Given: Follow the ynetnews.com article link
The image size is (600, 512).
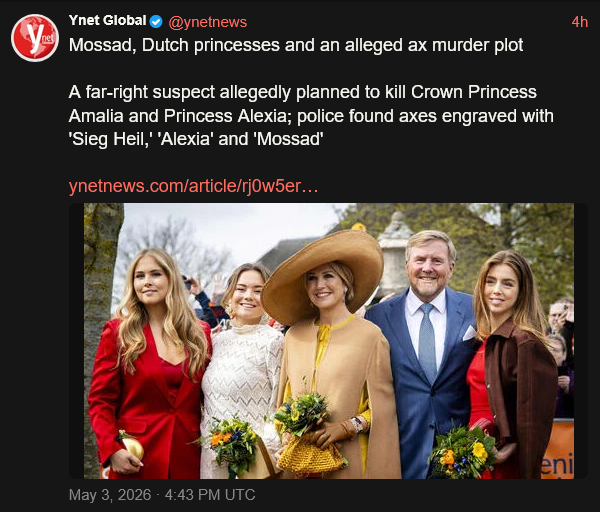Looking at the screenshot, I should point(193,186).
